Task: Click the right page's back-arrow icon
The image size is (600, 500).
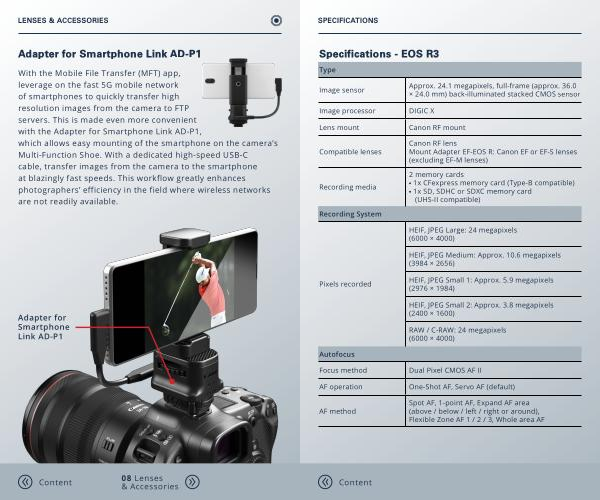Action: 325,482
